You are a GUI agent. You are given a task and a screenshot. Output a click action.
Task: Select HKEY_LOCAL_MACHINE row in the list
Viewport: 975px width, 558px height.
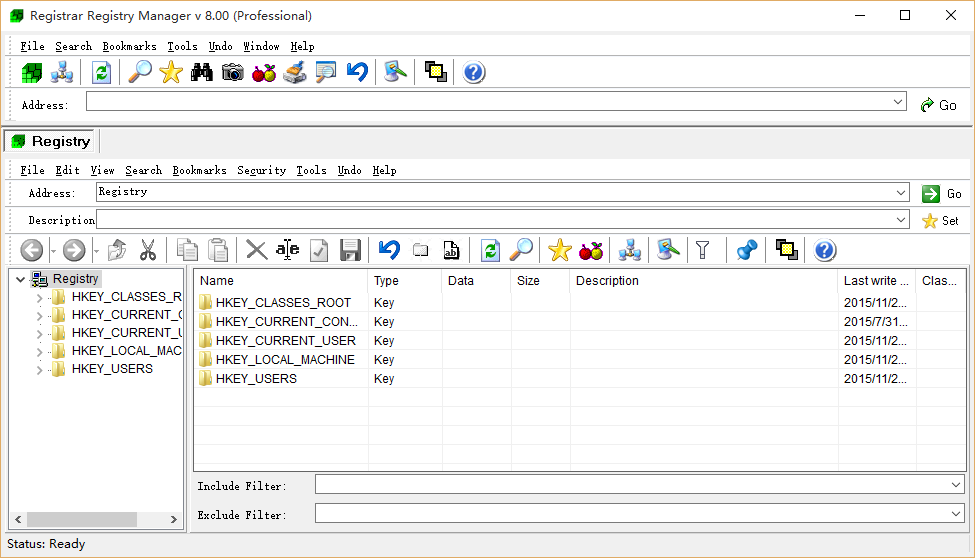579,360
